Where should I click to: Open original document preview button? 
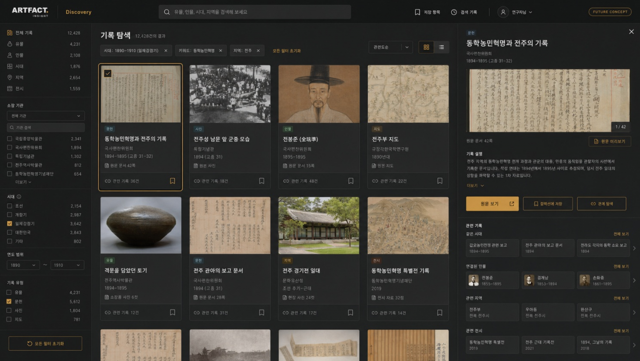pos(609,141)
